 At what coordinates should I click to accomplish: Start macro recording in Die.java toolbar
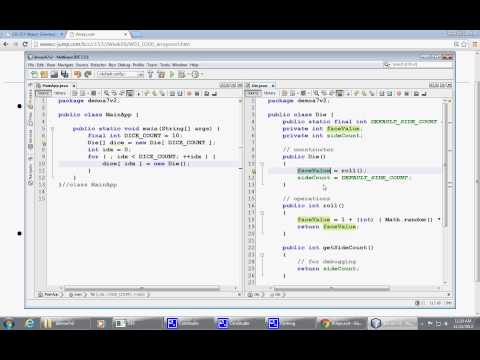[x=399, y=93]
